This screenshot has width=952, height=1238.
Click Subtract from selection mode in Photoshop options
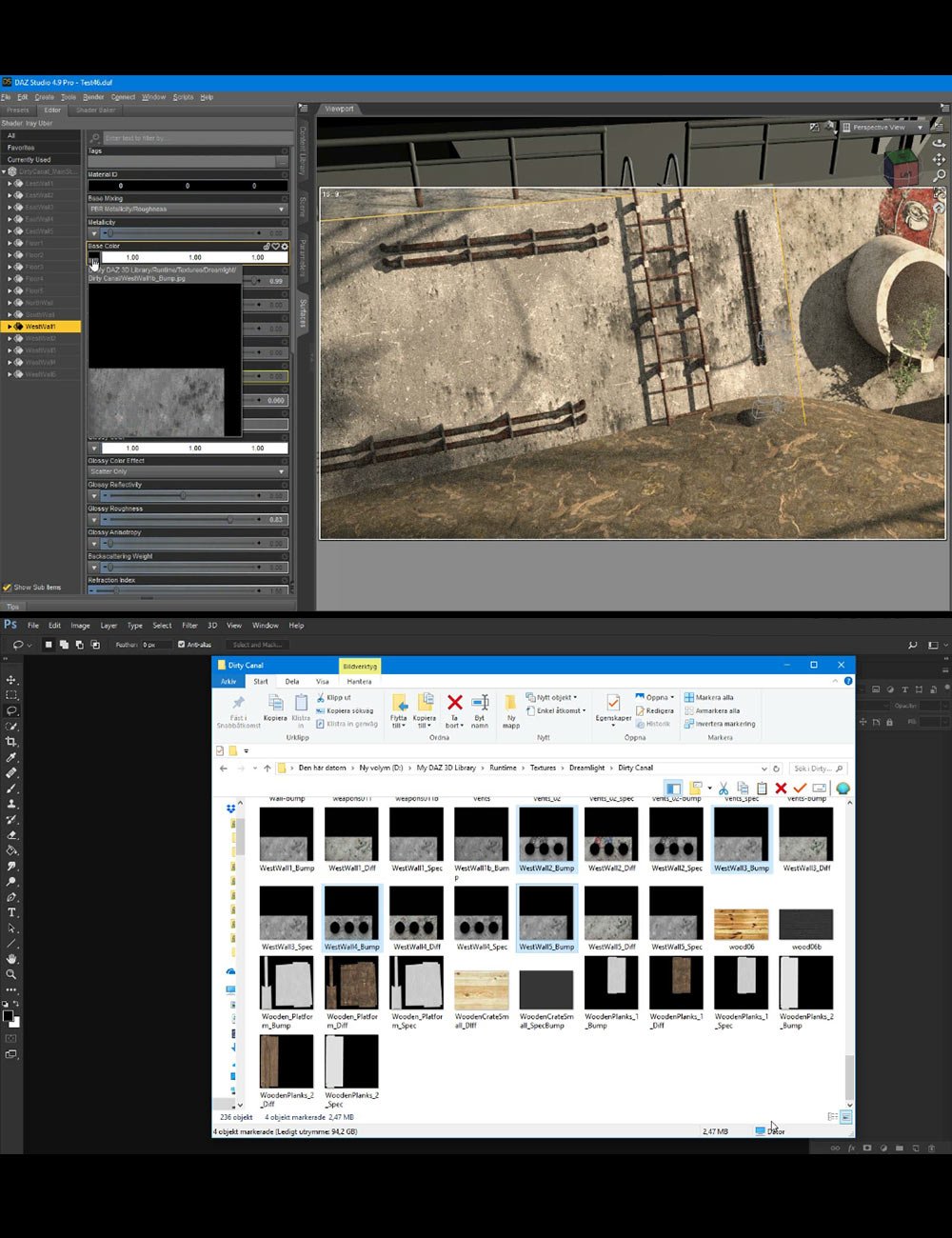(79, 645)
